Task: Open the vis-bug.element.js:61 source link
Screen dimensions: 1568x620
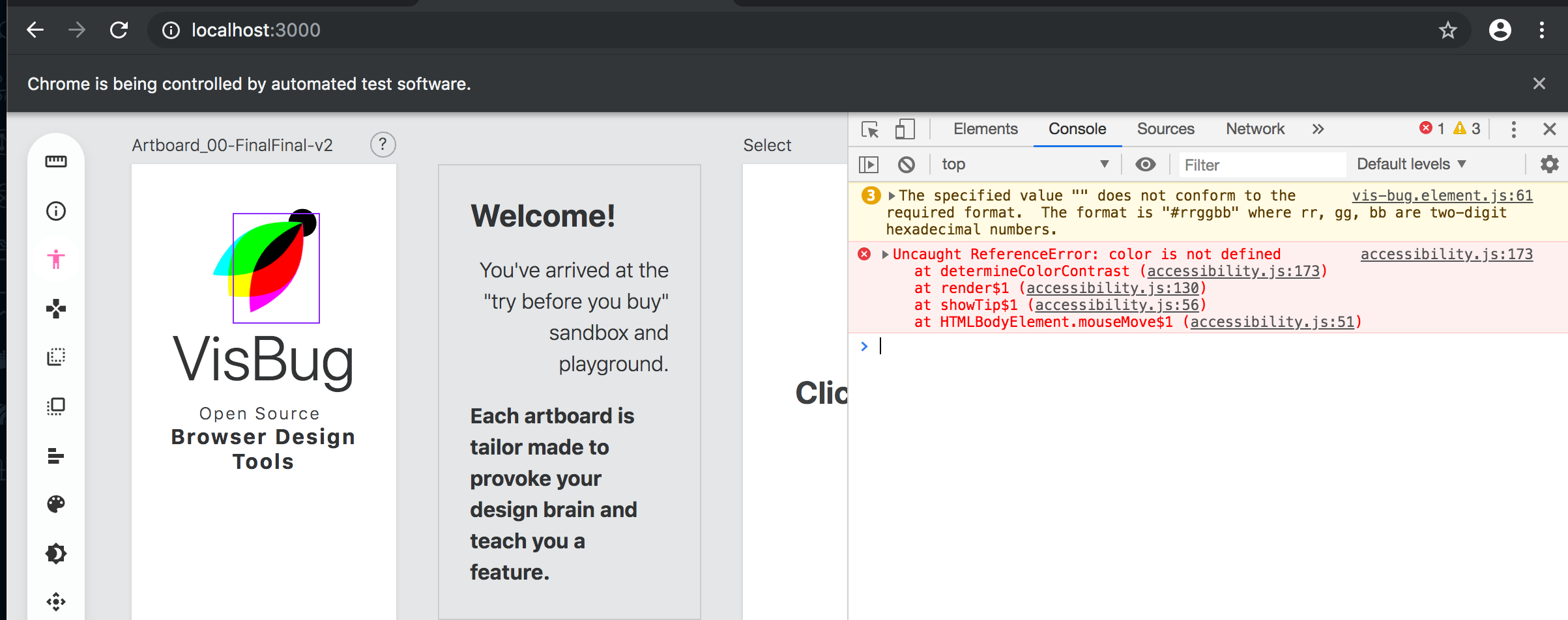Action: click(1442, 195)
